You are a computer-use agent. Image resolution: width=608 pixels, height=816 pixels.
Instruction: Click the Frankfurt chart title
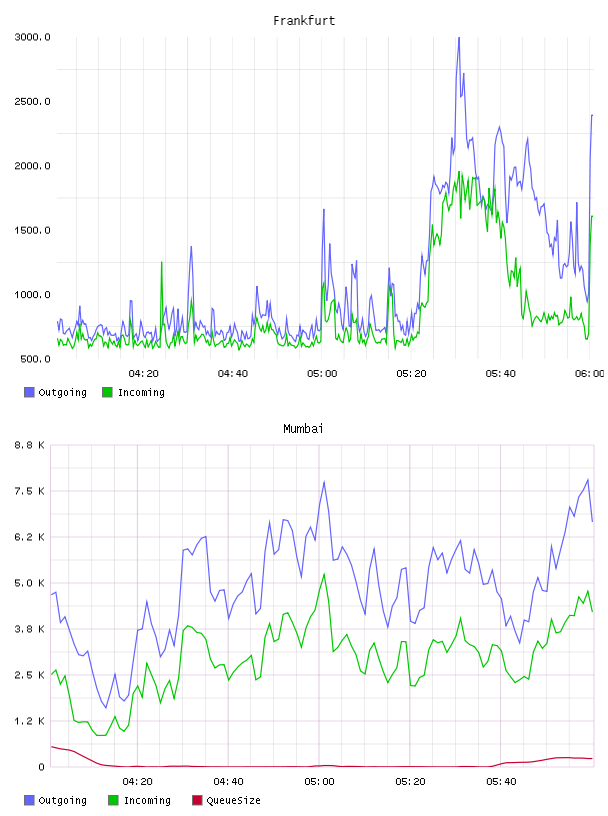pyautogui.click(x=304, y=21)
